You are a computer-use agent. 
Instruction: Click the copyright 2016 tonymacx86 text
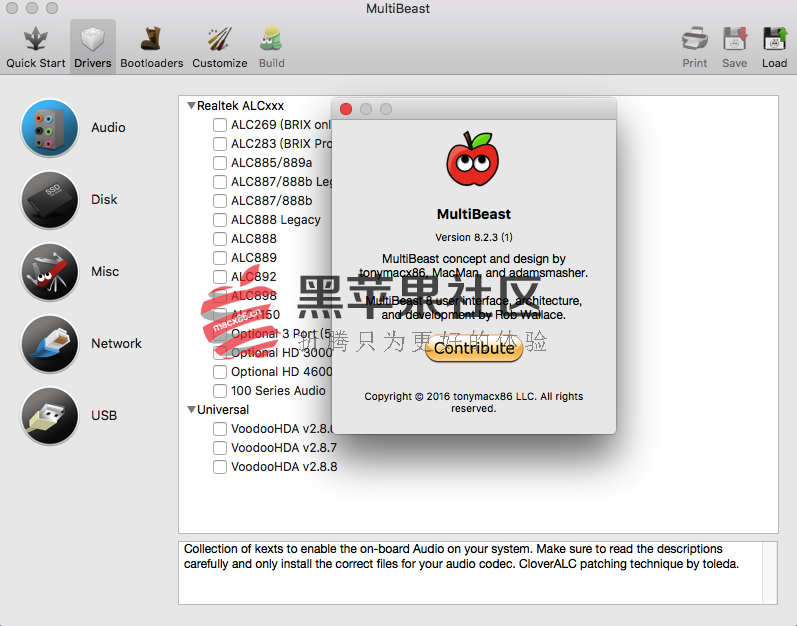click(474, 402)
